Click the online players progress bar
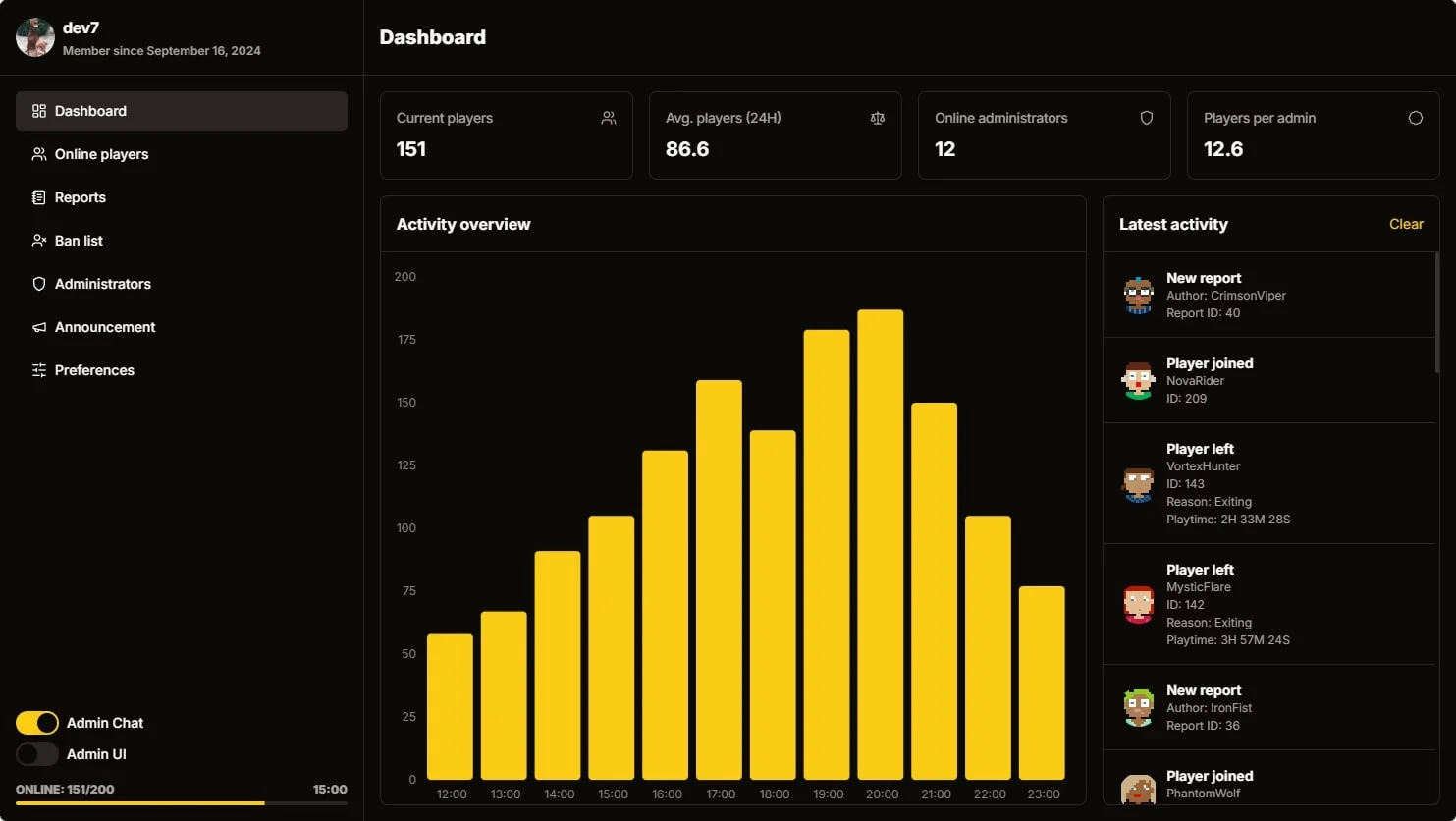Viewport: 1456px width, 821px height. pyautogui.click(x=182, y=802)
